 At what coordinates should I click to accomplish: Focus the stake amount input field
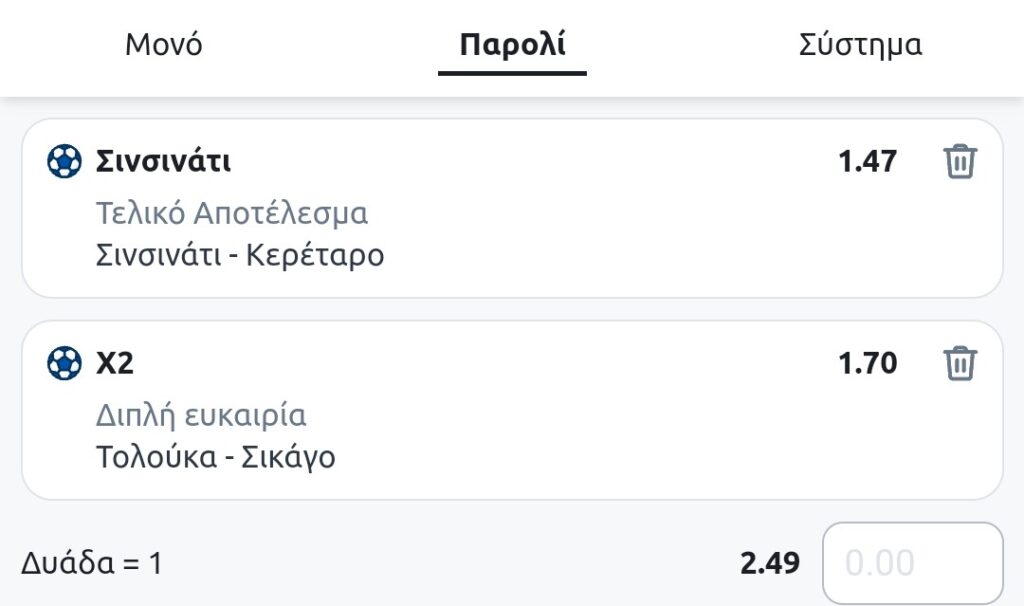(912, 563)
